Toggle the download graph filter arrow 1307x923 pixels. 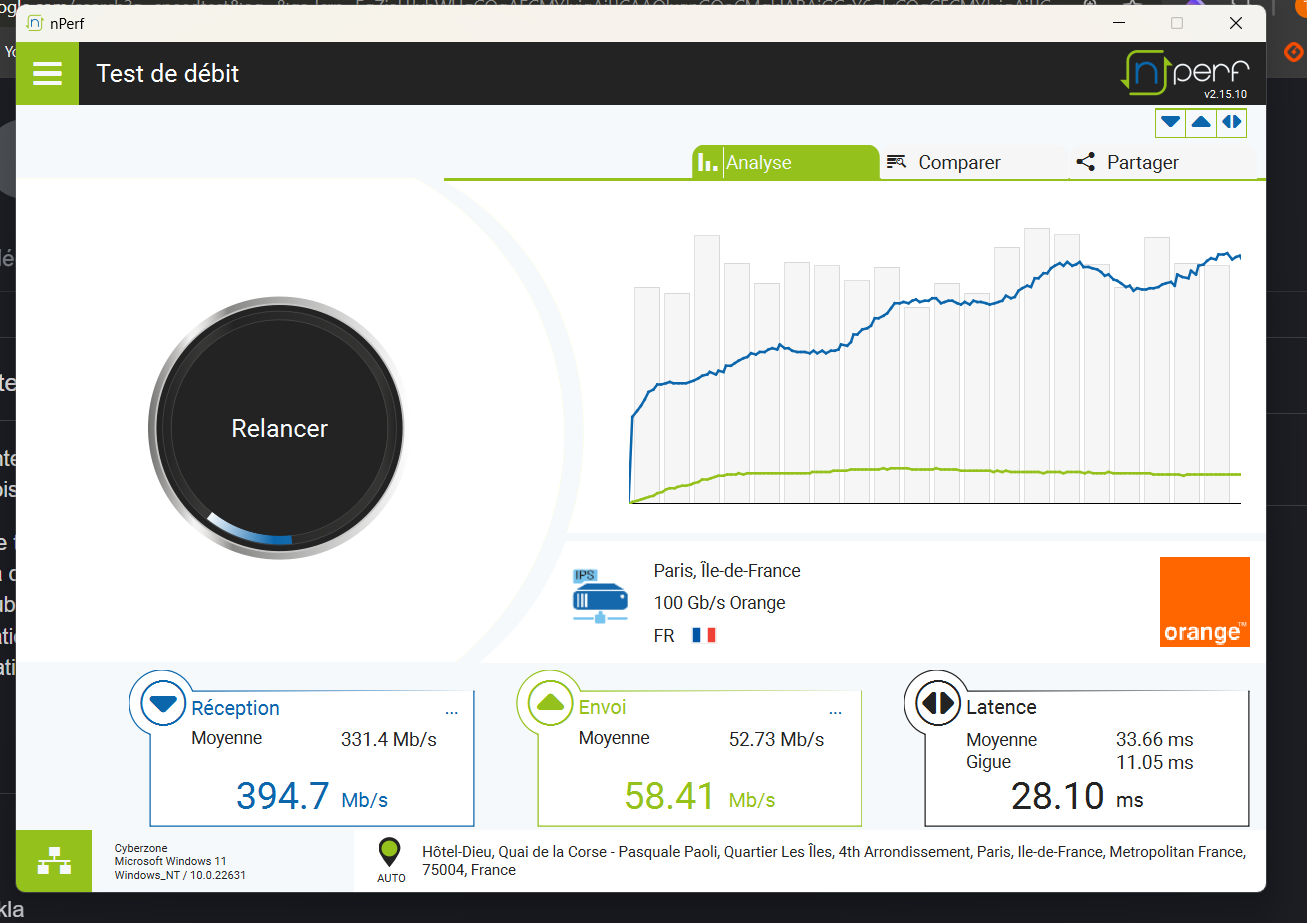[x=1170, y=122]
